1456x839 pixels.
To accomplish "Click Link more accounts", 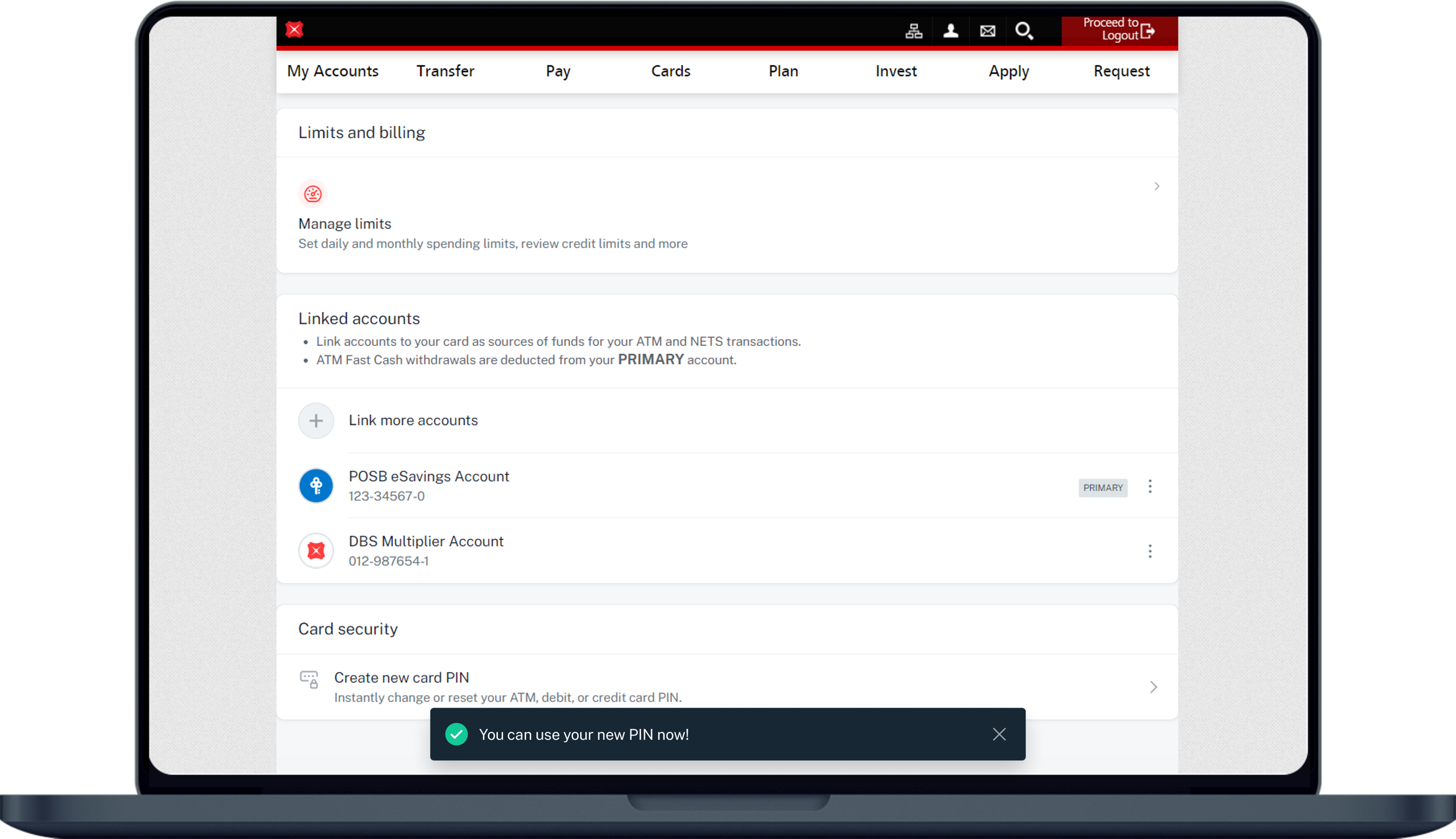I will coord(413,421).
